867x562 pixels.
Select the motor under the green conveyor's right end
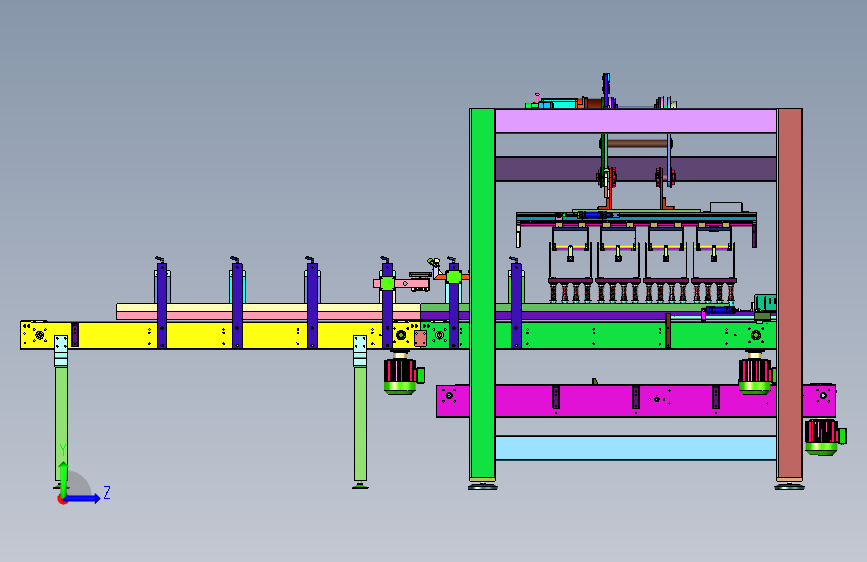[x=756, y=375]
